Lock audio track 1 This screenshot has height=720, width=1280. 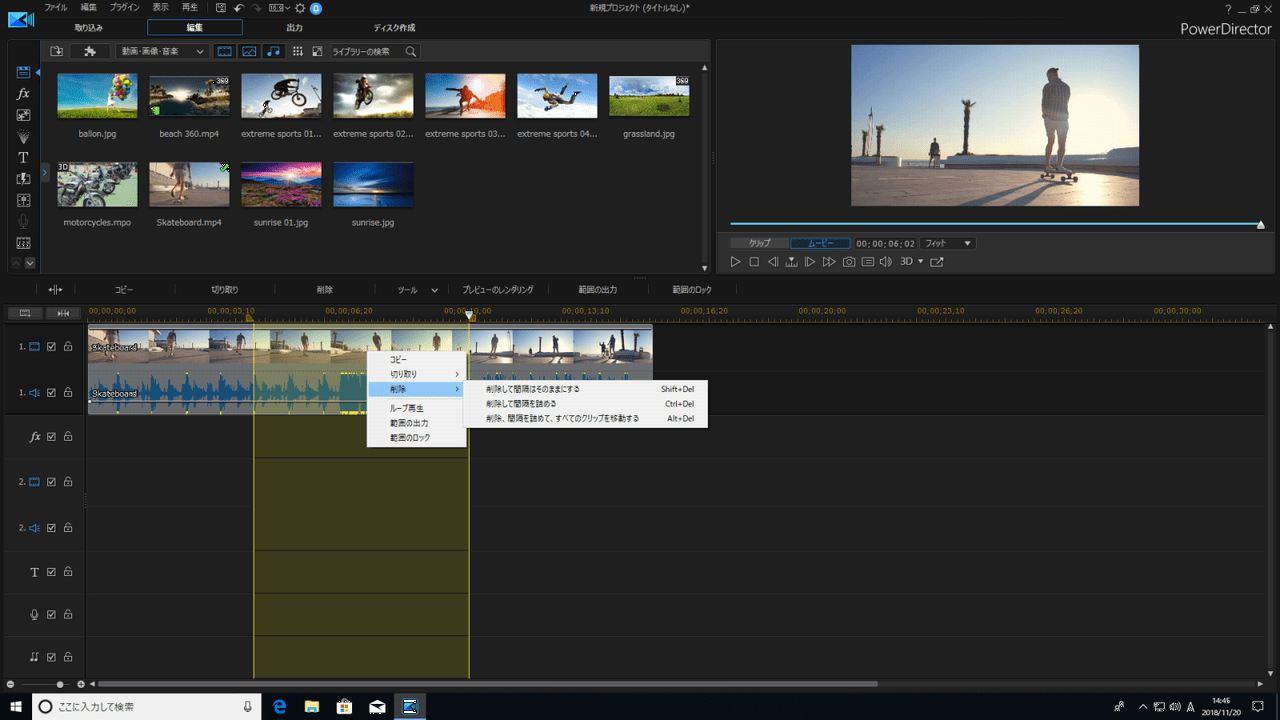point(68,393)
